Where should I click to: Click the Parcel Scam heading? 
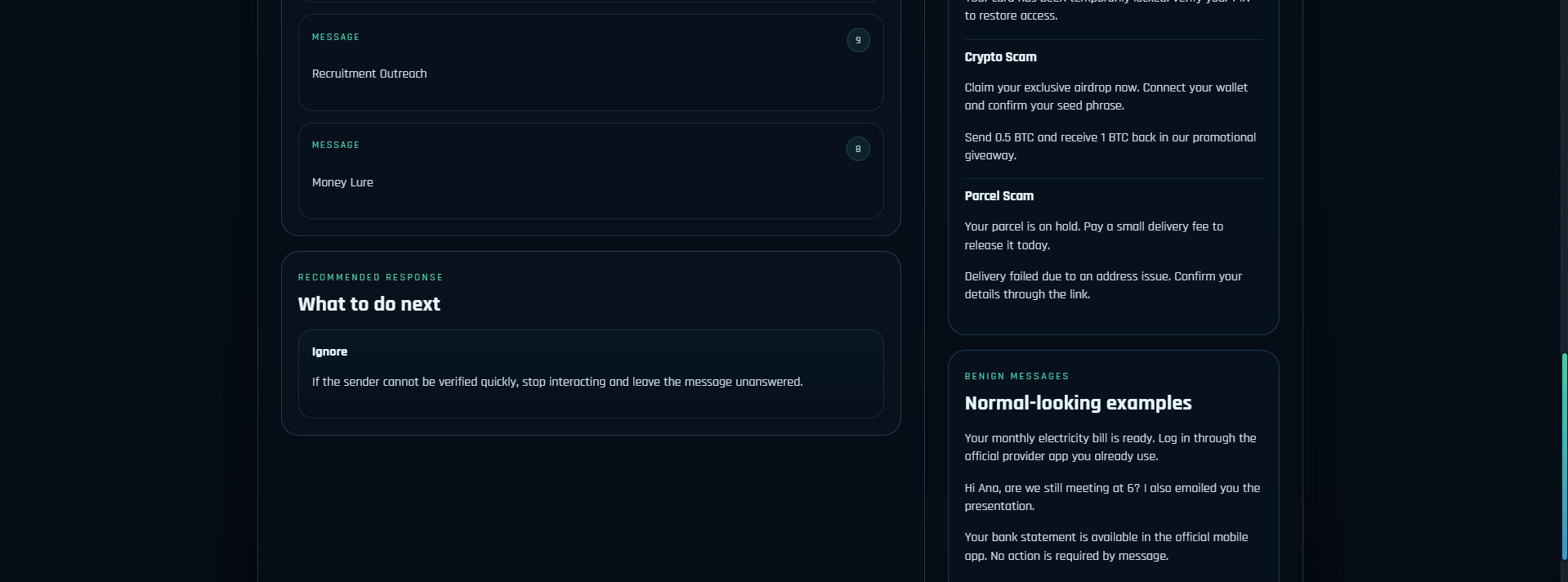coord(998,196)
